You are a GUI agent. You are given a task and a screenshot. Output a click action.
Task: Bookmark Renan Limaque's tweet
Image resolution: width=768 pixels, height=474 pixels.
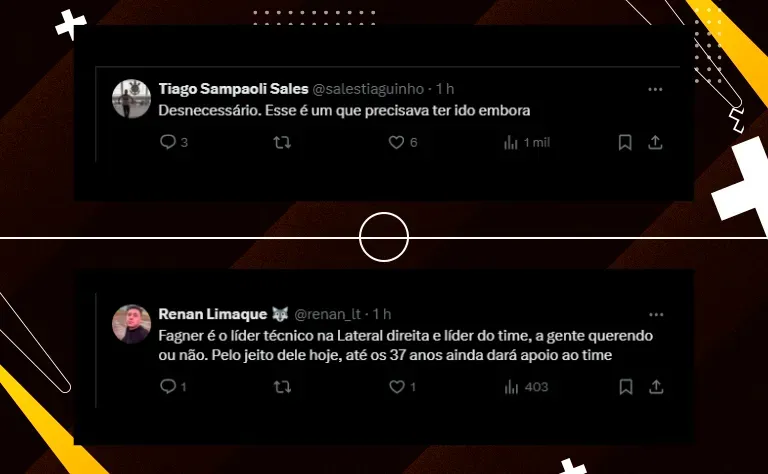click(x=625, y=387)
